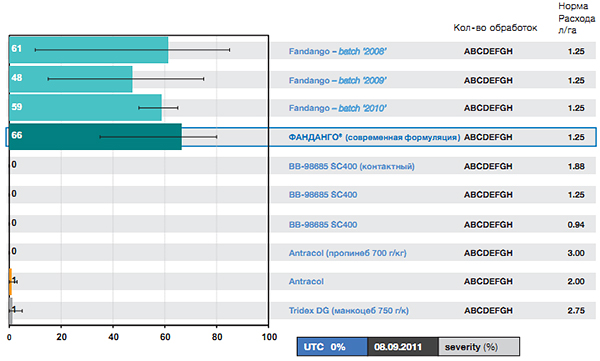Click the 2.75 rate value
This screenshot has width=600, height=361.
576,310
